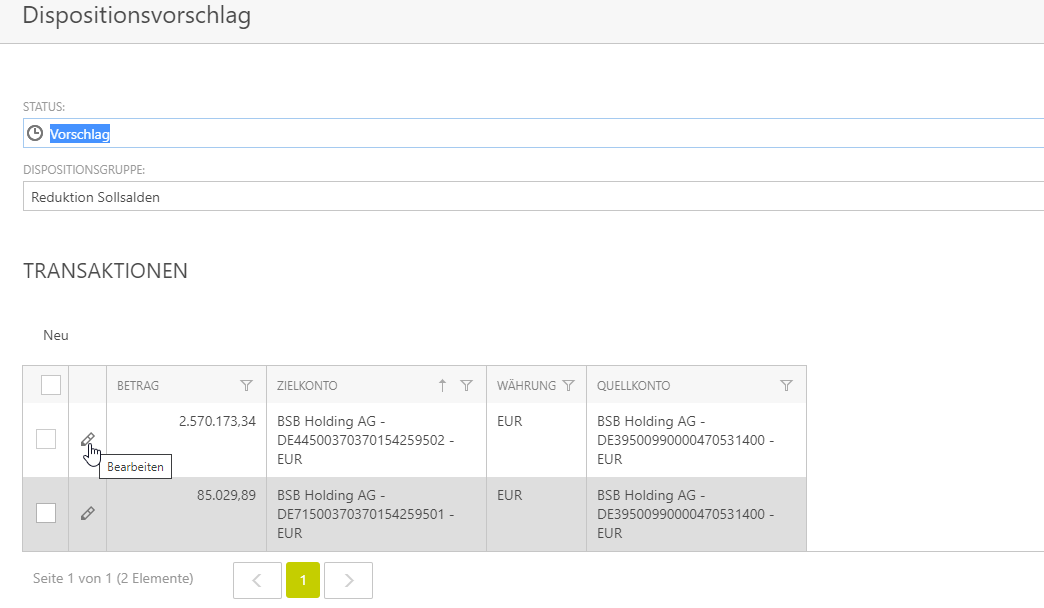Go to previous page with left chevron
1044x608 pixels.
(x=257, y=580)
